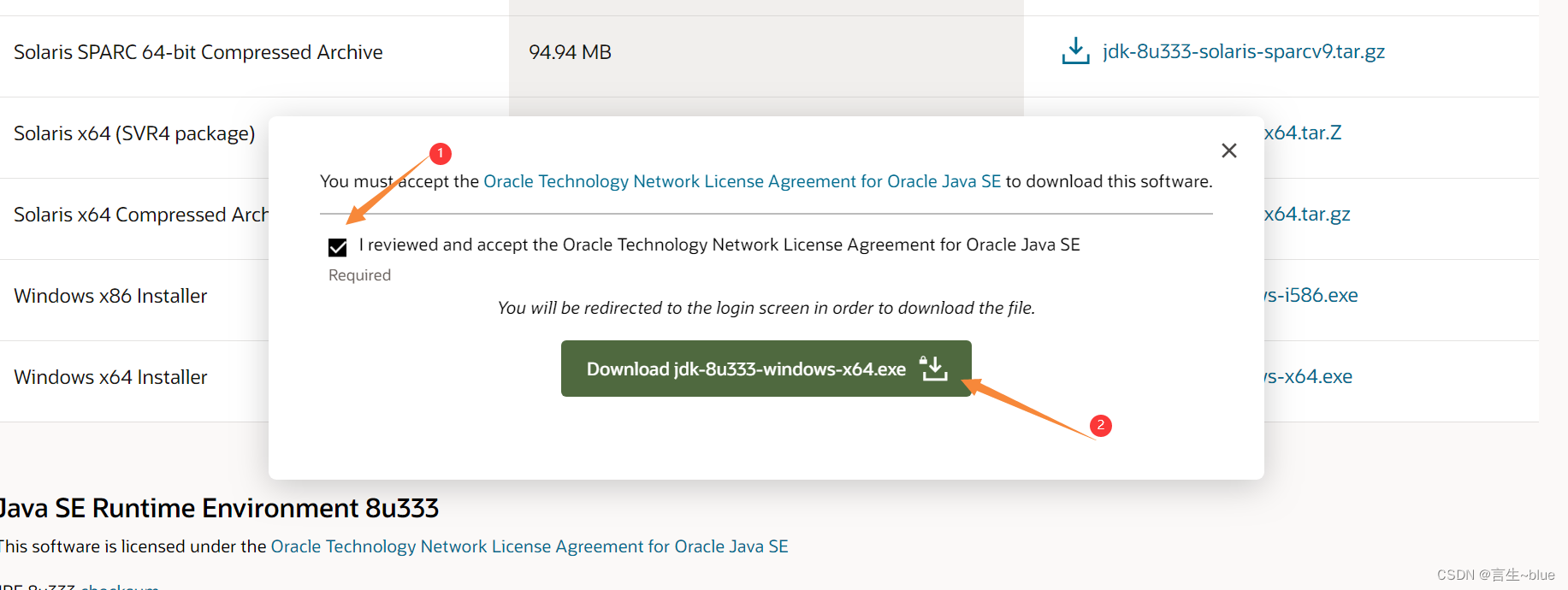Select the Windows x86 Installer row label
Image resolution: width=1568 pixels, height=590 pixels.
[x=110, y=296]
